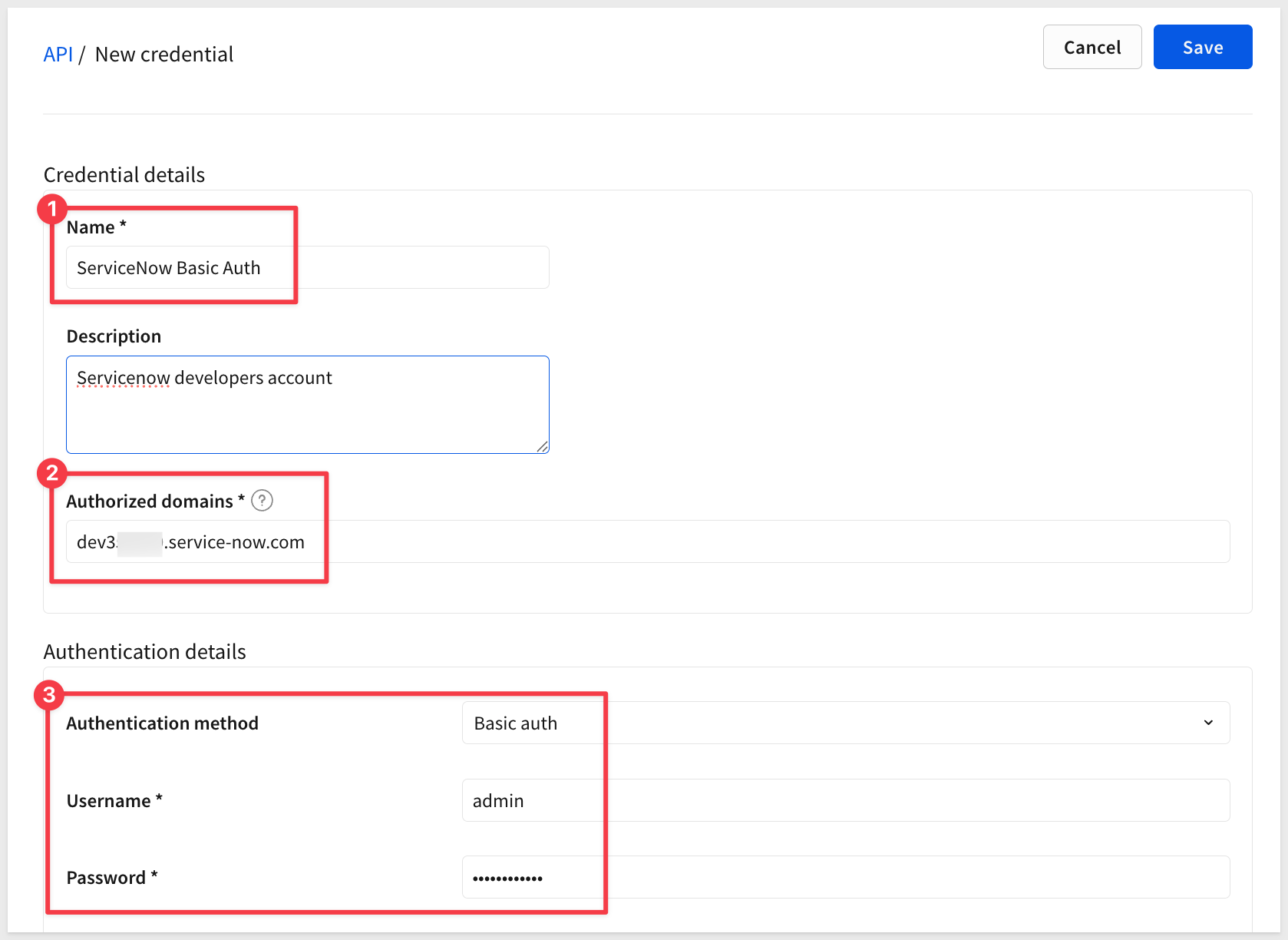Save the new credential
Screen dimensions: 1288x940
[x=1202, y=48]
